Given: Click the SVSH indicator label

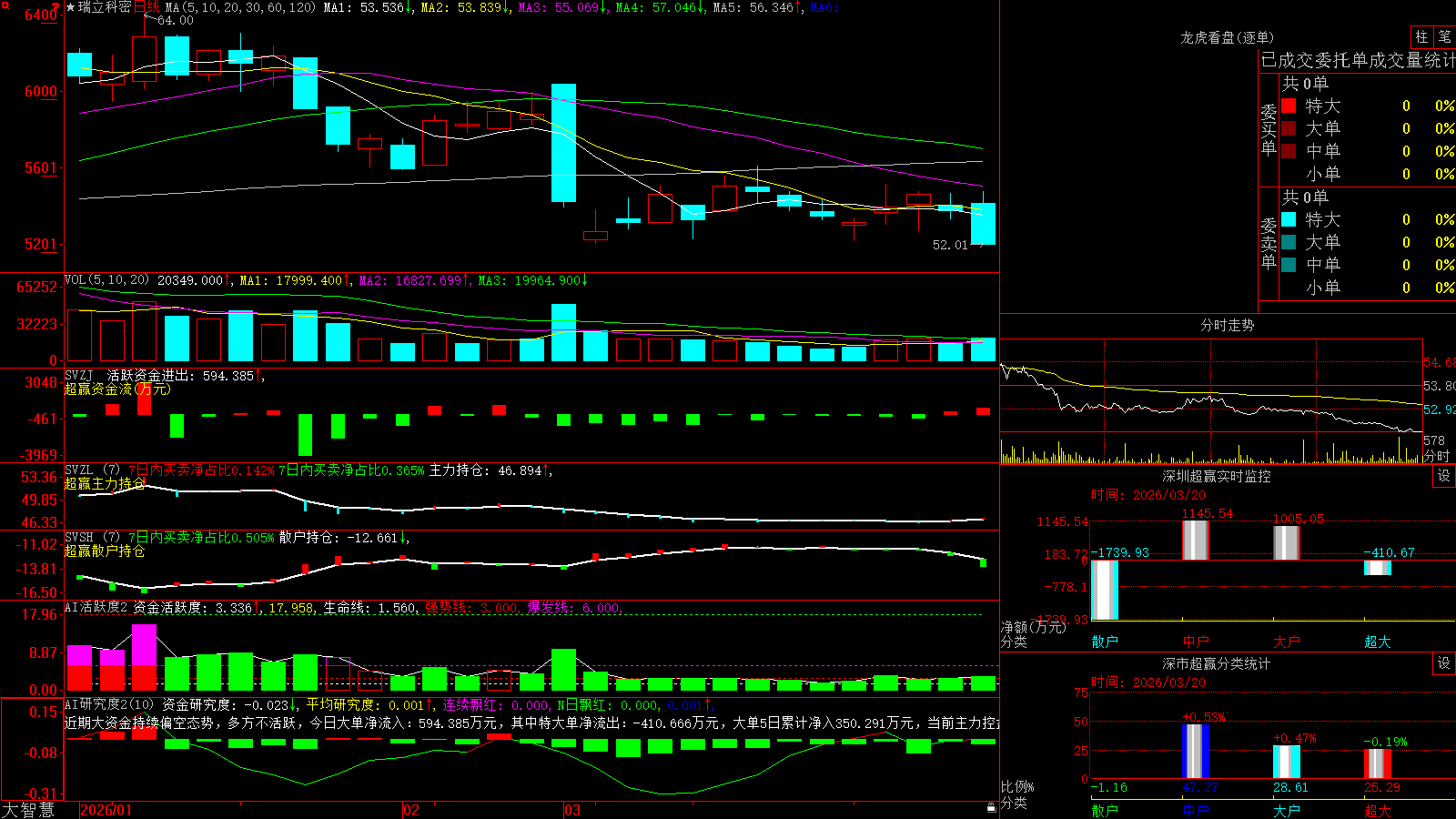Looking at the screenshot, I should [x=79, y=538].
